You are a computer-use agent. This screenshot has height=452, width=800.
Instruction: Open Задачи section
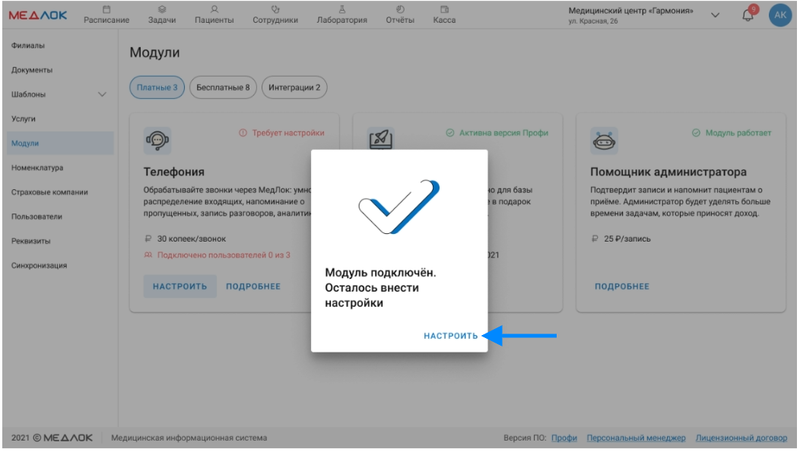pos(162,15)
